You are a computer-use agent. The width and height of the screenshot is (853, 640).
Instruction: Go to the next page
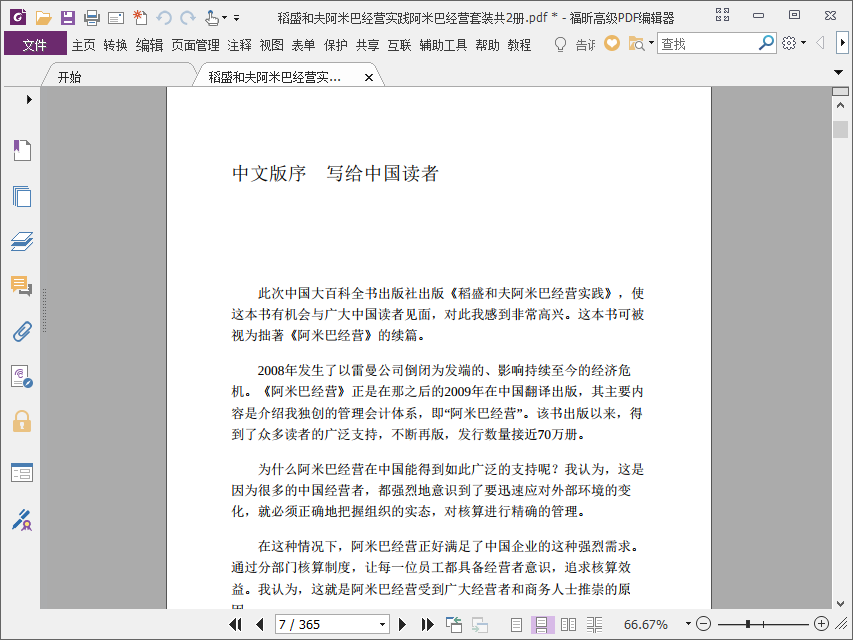coord(402,625)
